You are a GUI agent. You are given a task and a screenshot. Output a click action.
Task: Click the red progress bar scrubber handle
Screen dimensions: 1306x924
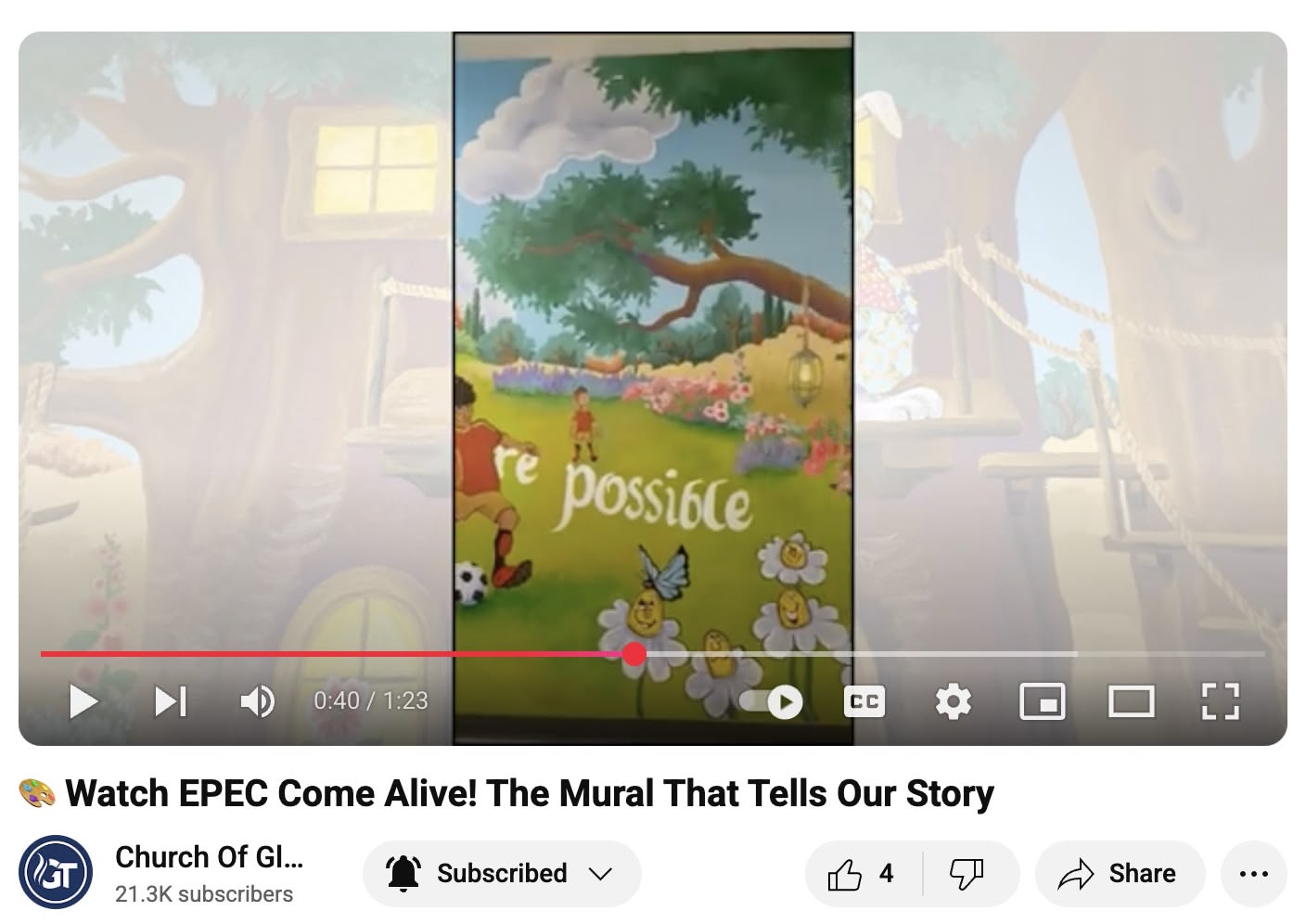(x=634, y=654)
